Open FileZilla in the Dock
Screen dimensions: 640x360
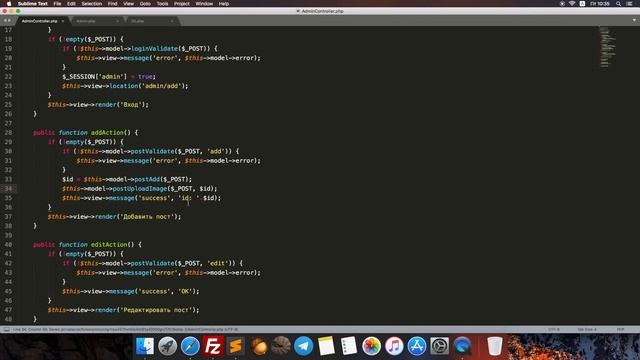[213, 346]
